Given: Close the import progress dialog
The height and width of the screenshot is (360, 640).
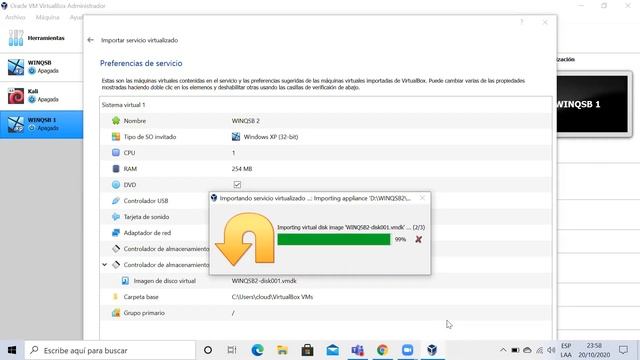Looking at the screenshot, I should [x=422, y=198].
